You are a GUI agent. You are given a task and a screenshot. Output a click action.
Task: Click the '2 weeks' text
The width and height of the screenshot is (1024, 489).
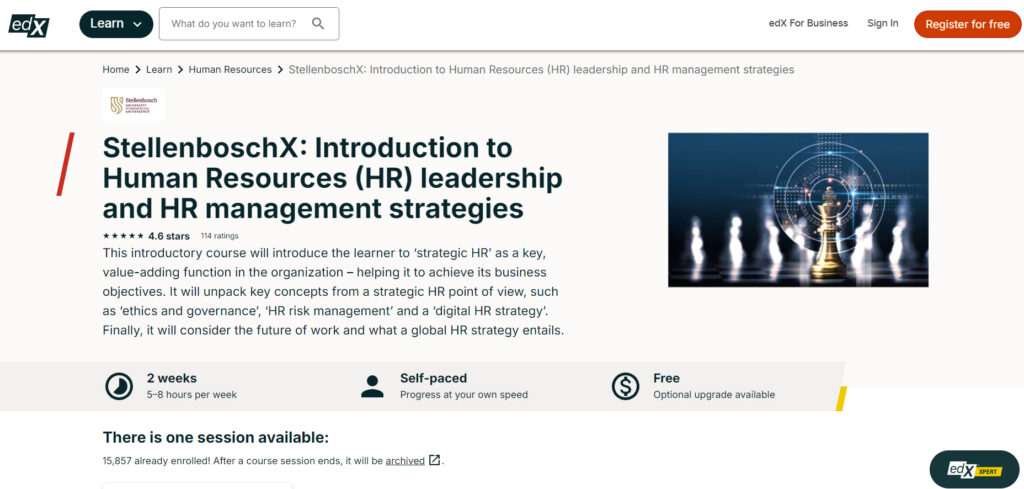(172, 378)
